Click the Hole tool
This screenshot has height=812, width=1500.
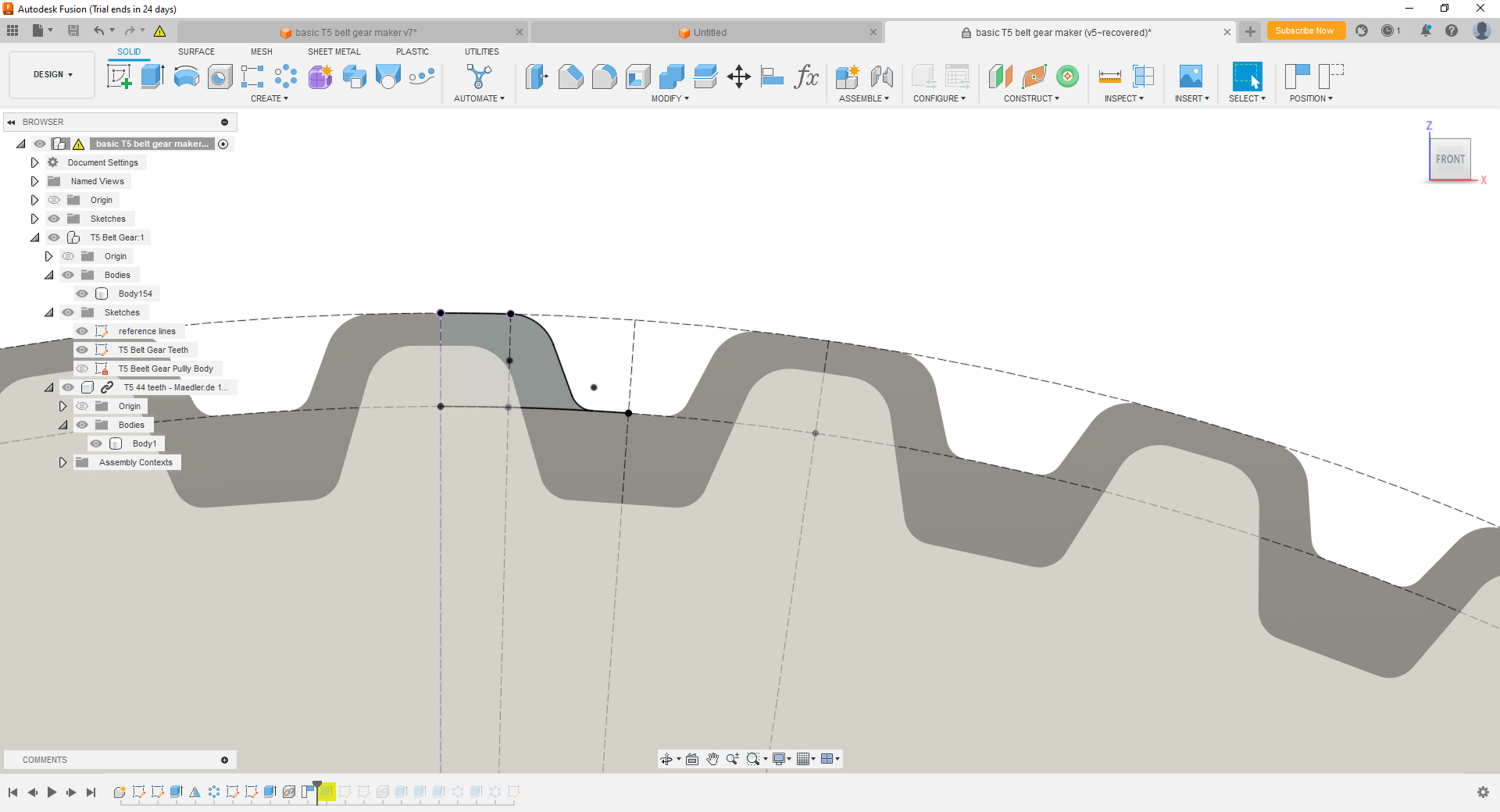click(x=220, y=77)
